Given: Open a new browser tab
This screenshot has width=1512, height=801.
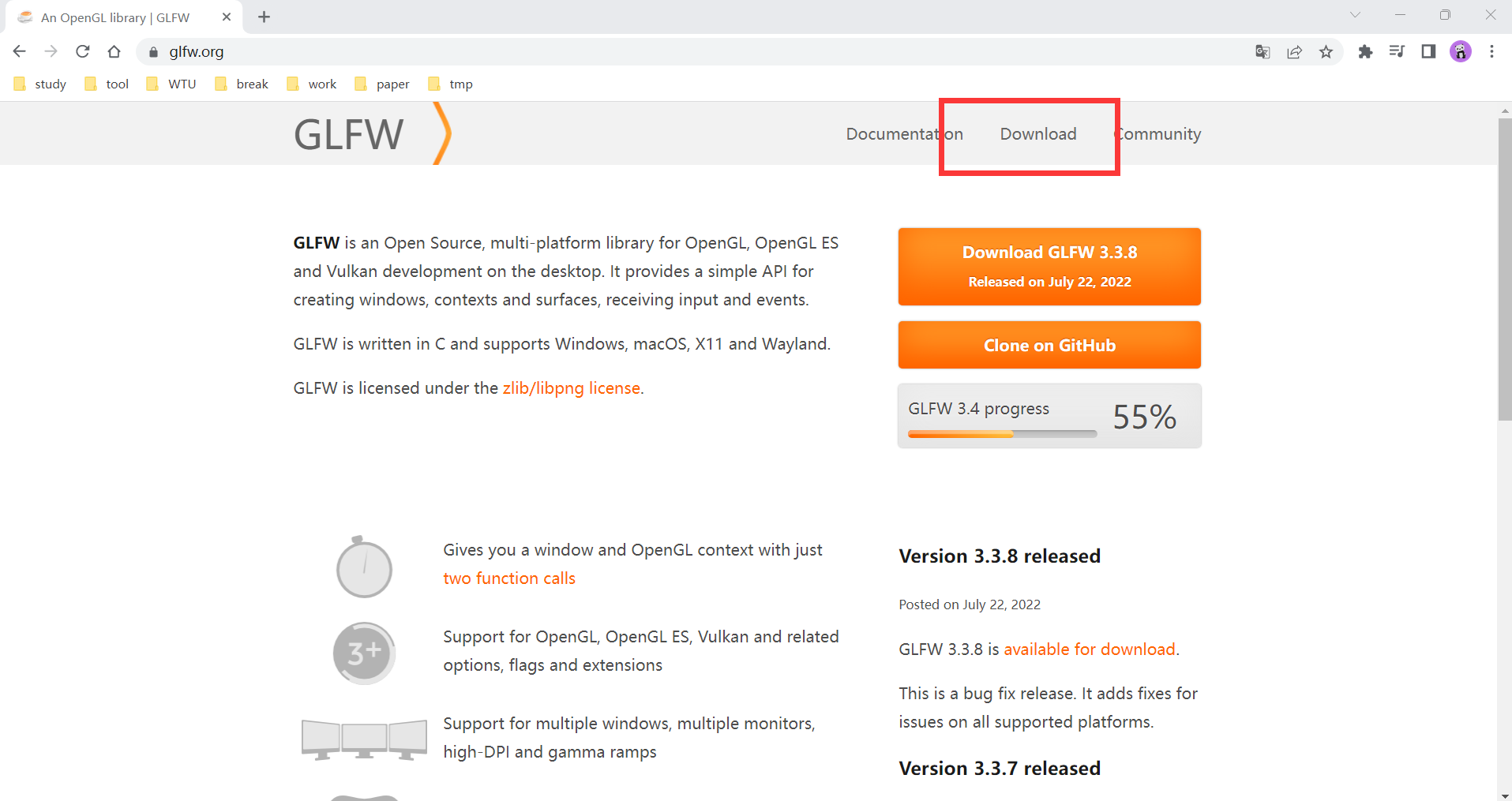Looking at the screenshot, I should 264,17.
